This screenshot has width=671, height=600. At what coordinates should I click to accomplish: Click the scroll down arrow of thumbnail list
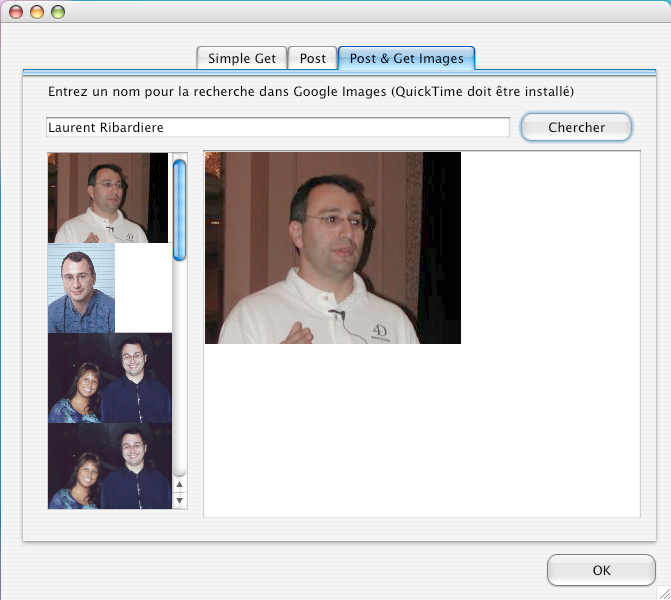click(x=180, y=499)
